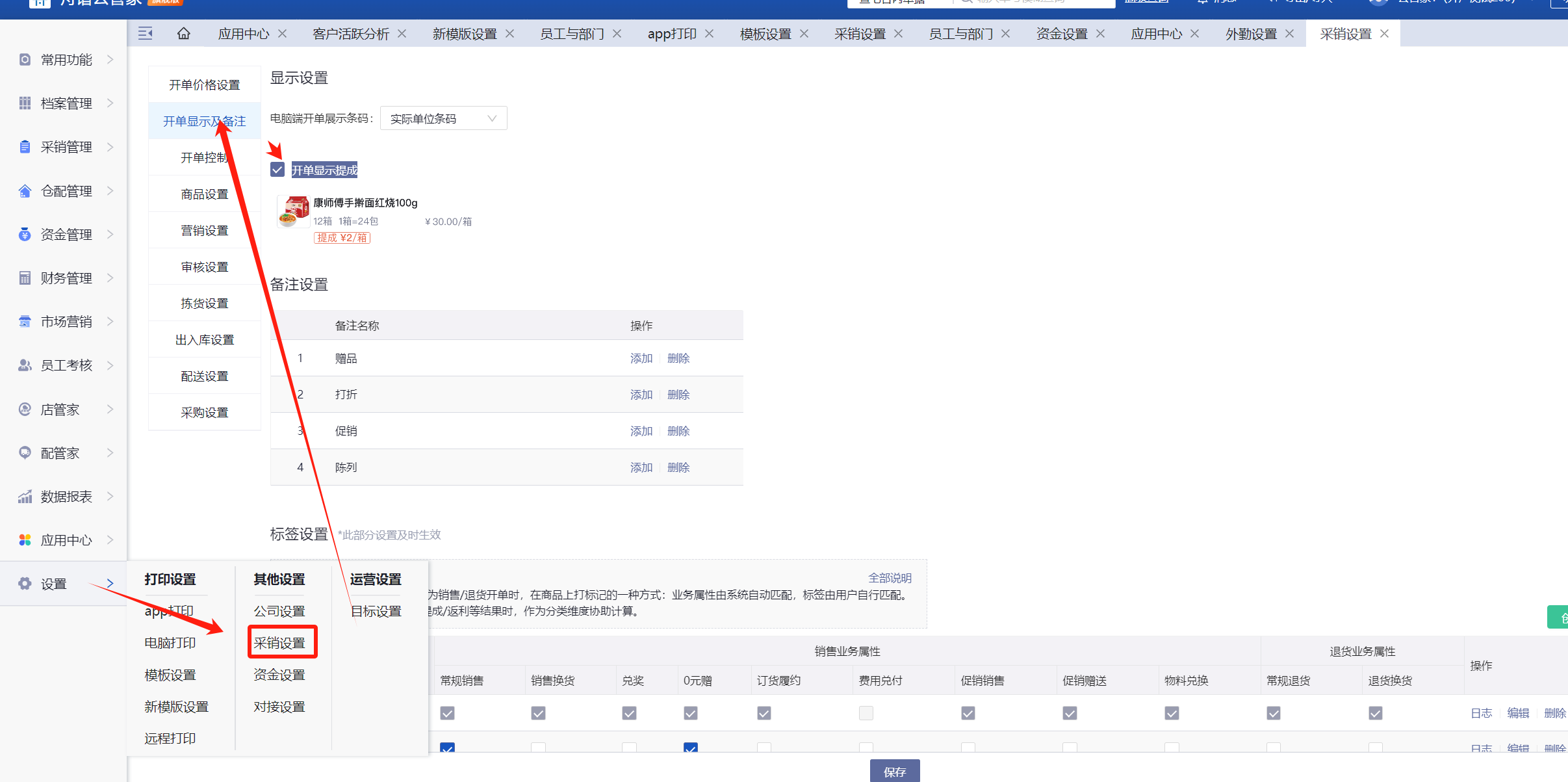This screenshot has width=1568, height=782.
Task: Toggle 费用兑付 checkbox in first row
Action: (866, 713)
